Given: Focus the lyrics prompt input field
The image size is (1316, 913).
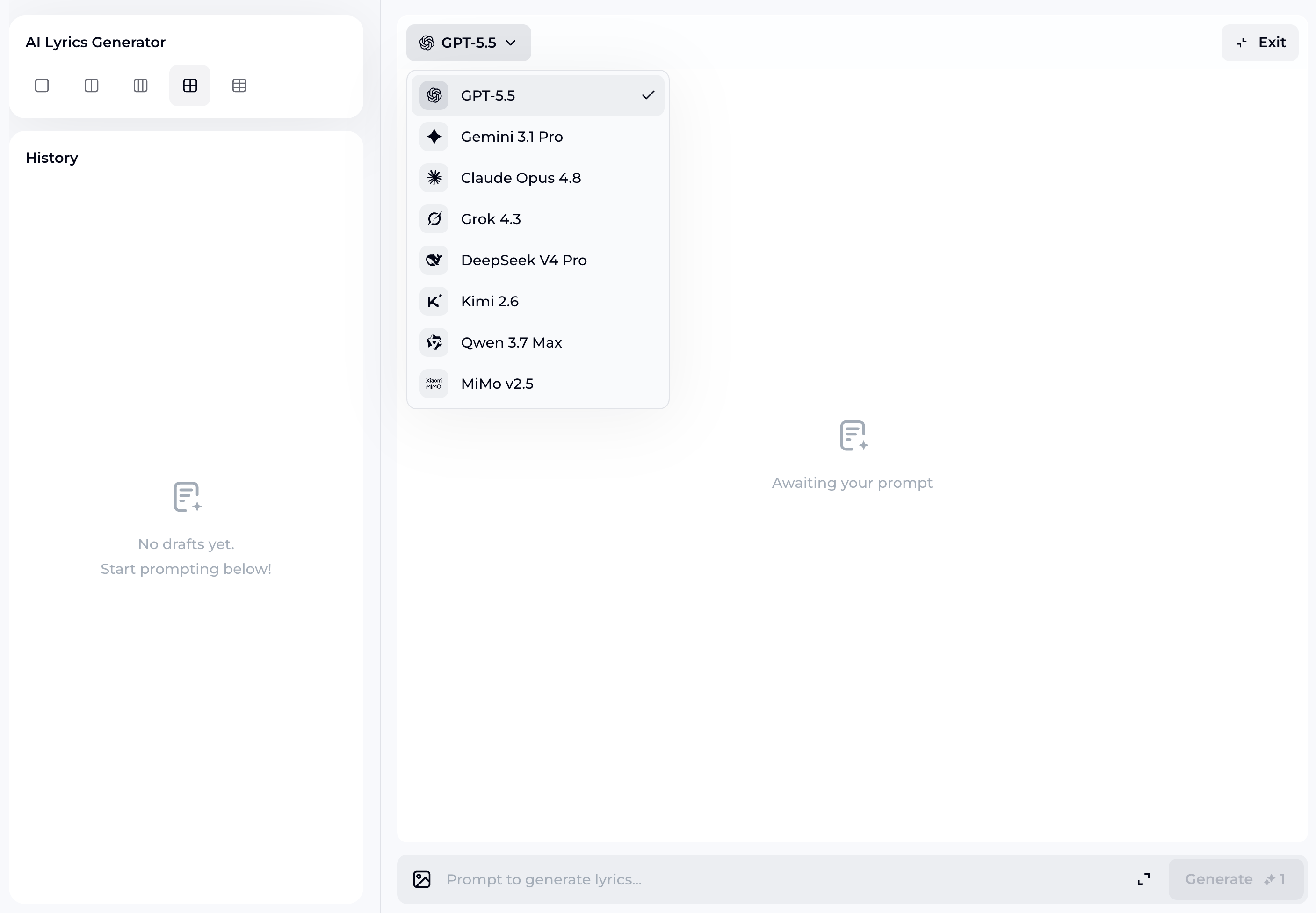Looking at the screenshot, I should [783, 879].
